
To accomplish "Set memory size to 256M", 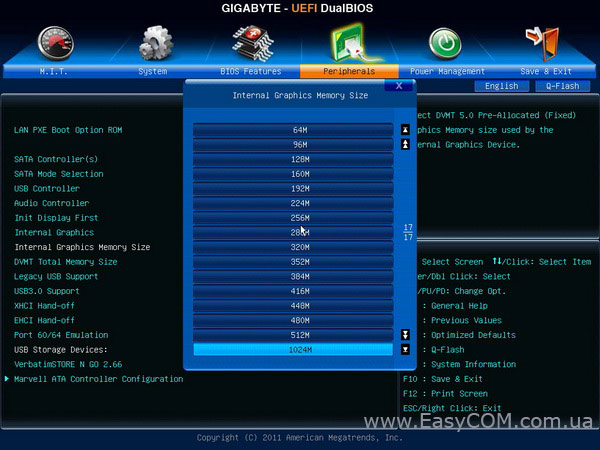I will [293, 218].
